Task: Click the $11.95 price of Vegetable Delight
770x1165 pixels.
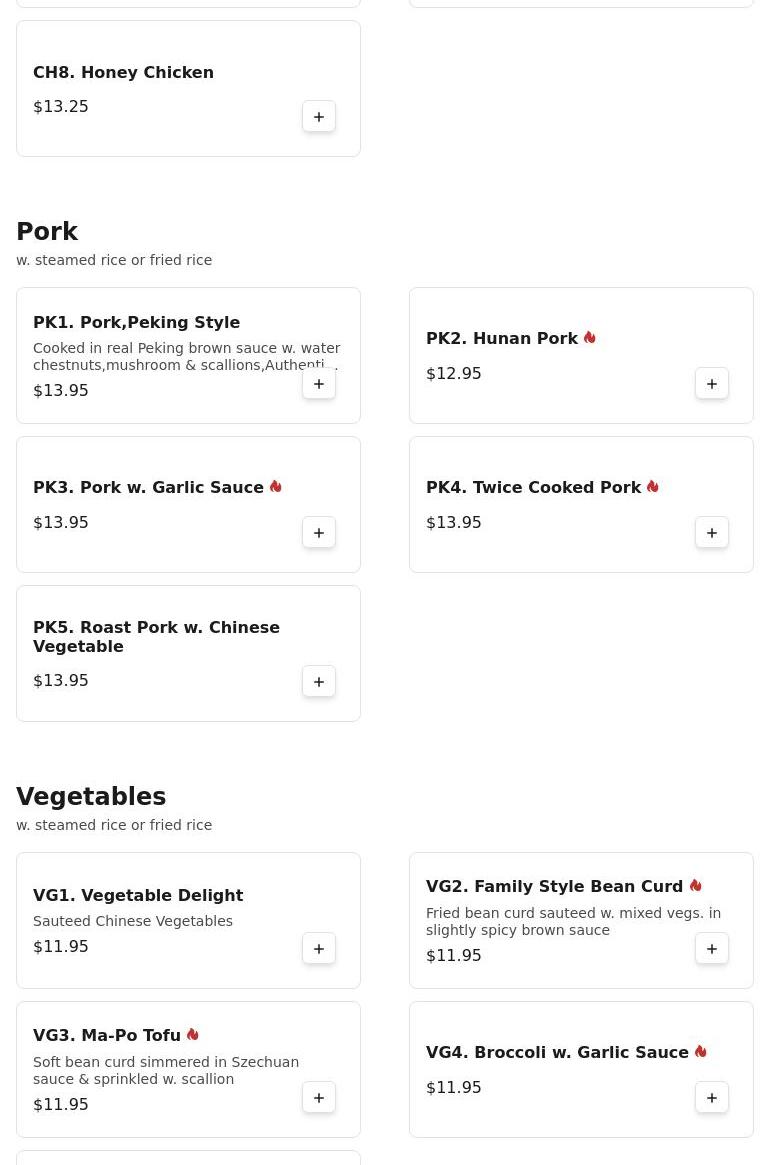Action: pos(61,947)
